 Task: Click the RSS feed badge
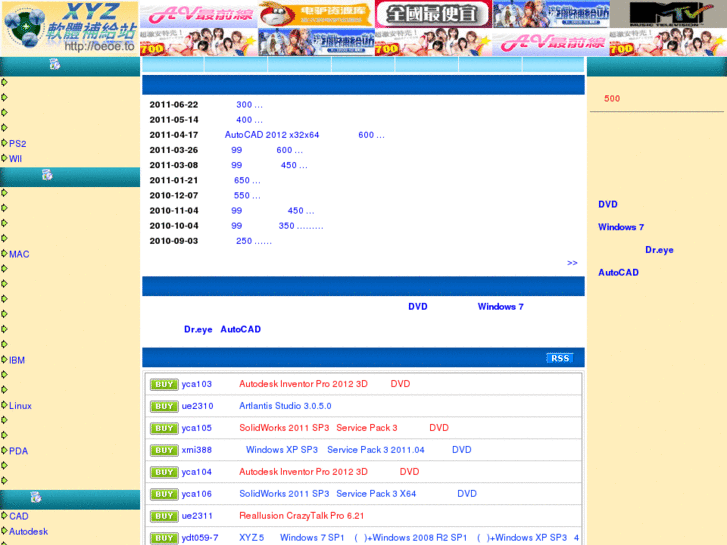[x=560, y=358]
